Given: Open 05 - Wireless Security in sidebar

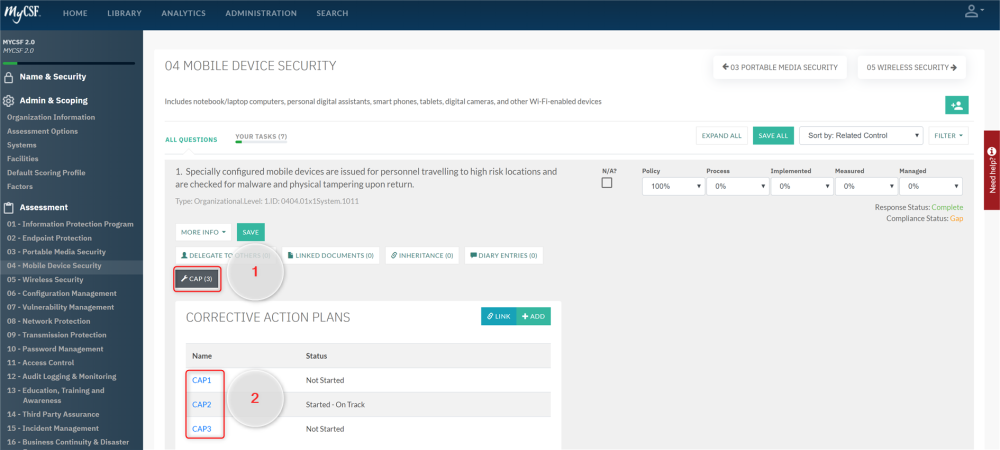Looking at the screenshot, I should click(45, 280).
